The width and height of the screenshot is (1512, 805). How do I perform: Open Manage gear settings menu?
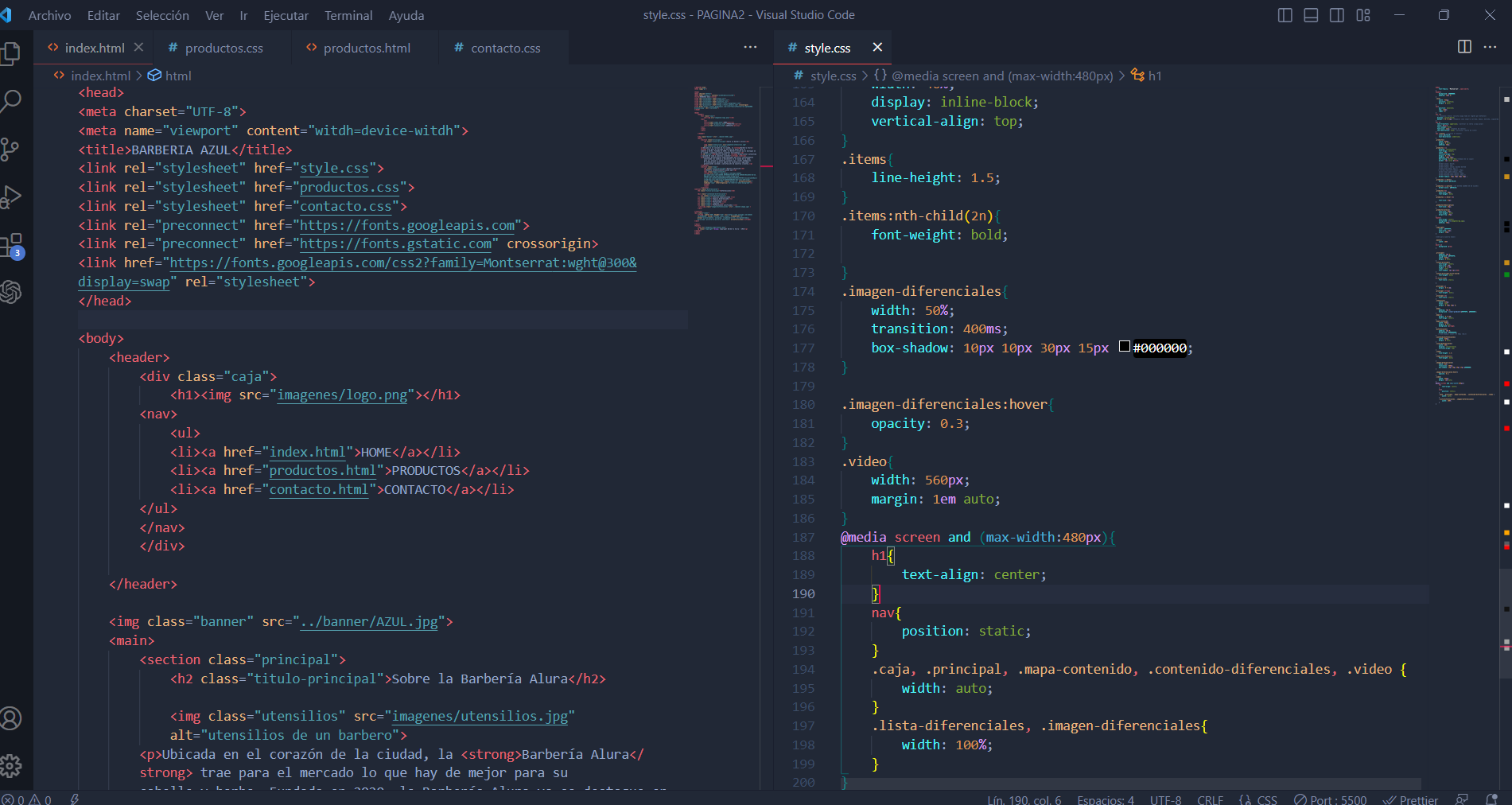coord(11,766)
